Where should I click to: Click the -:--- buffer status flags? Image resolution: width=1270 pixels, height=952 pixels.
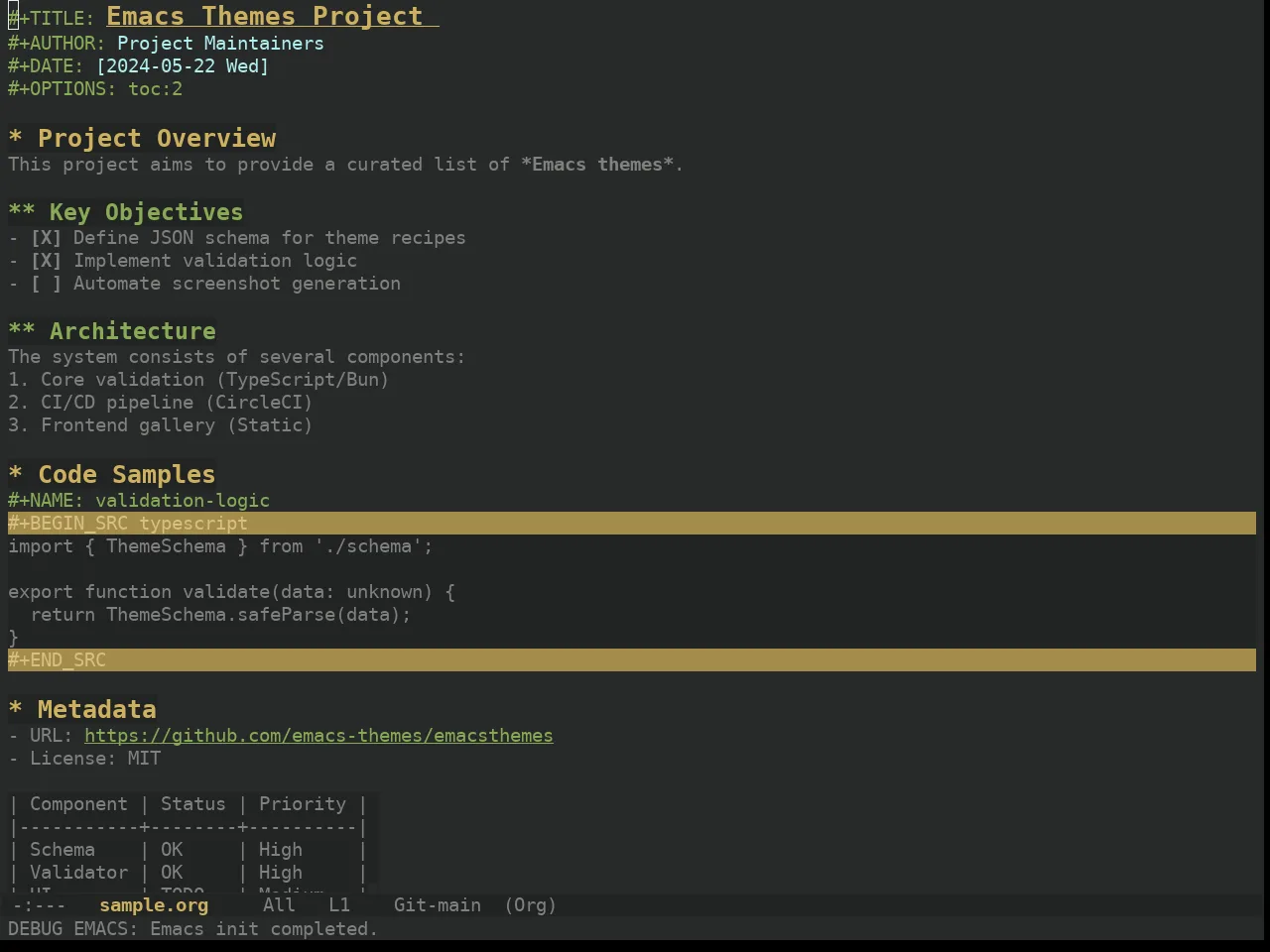click(x=40, y=905)
